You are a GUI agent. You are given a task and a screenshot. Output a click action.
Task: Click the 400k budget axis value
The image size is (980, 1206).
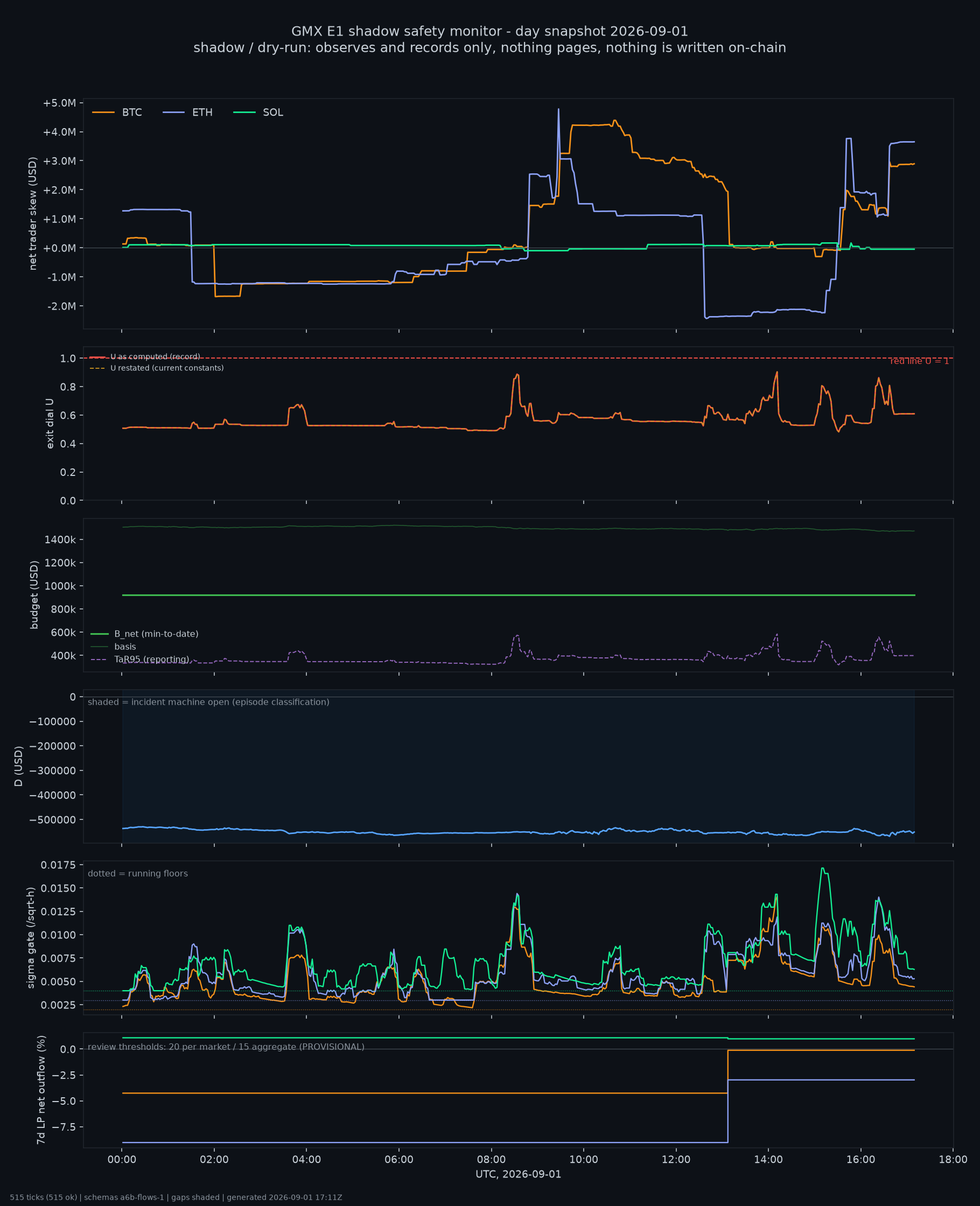63,656
